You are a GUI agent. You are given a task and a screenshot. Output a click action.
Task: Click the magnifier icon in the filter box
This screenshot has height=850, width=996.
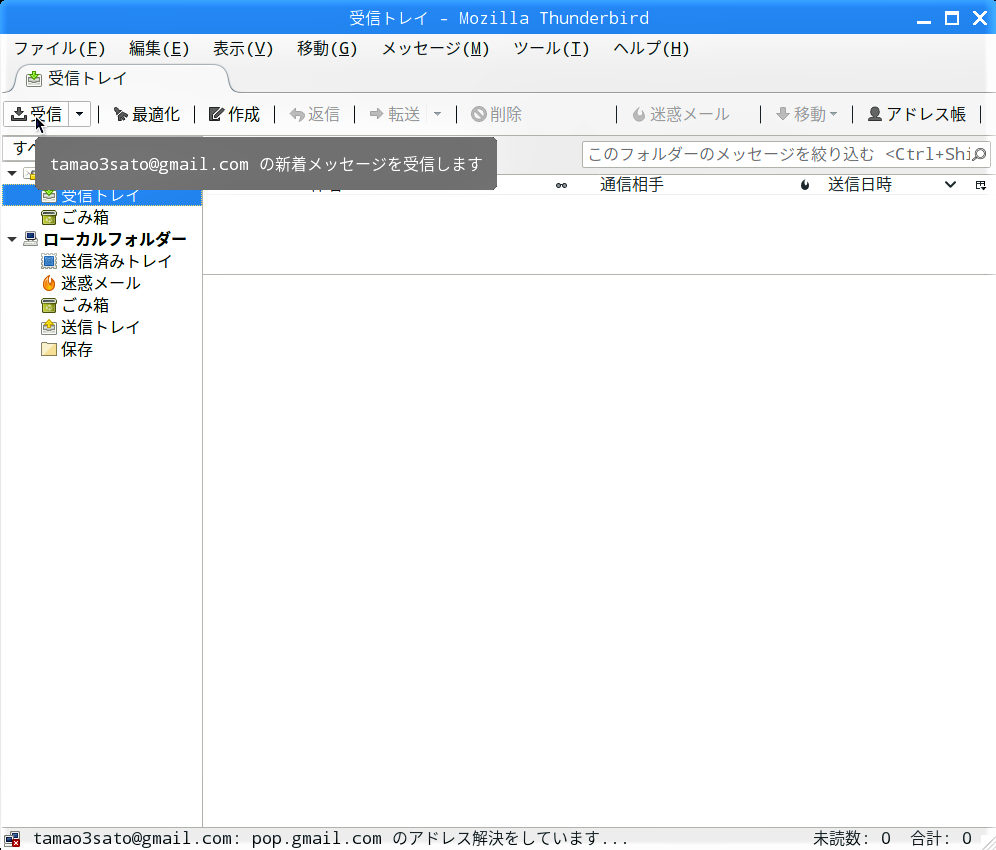coord(979,154)
